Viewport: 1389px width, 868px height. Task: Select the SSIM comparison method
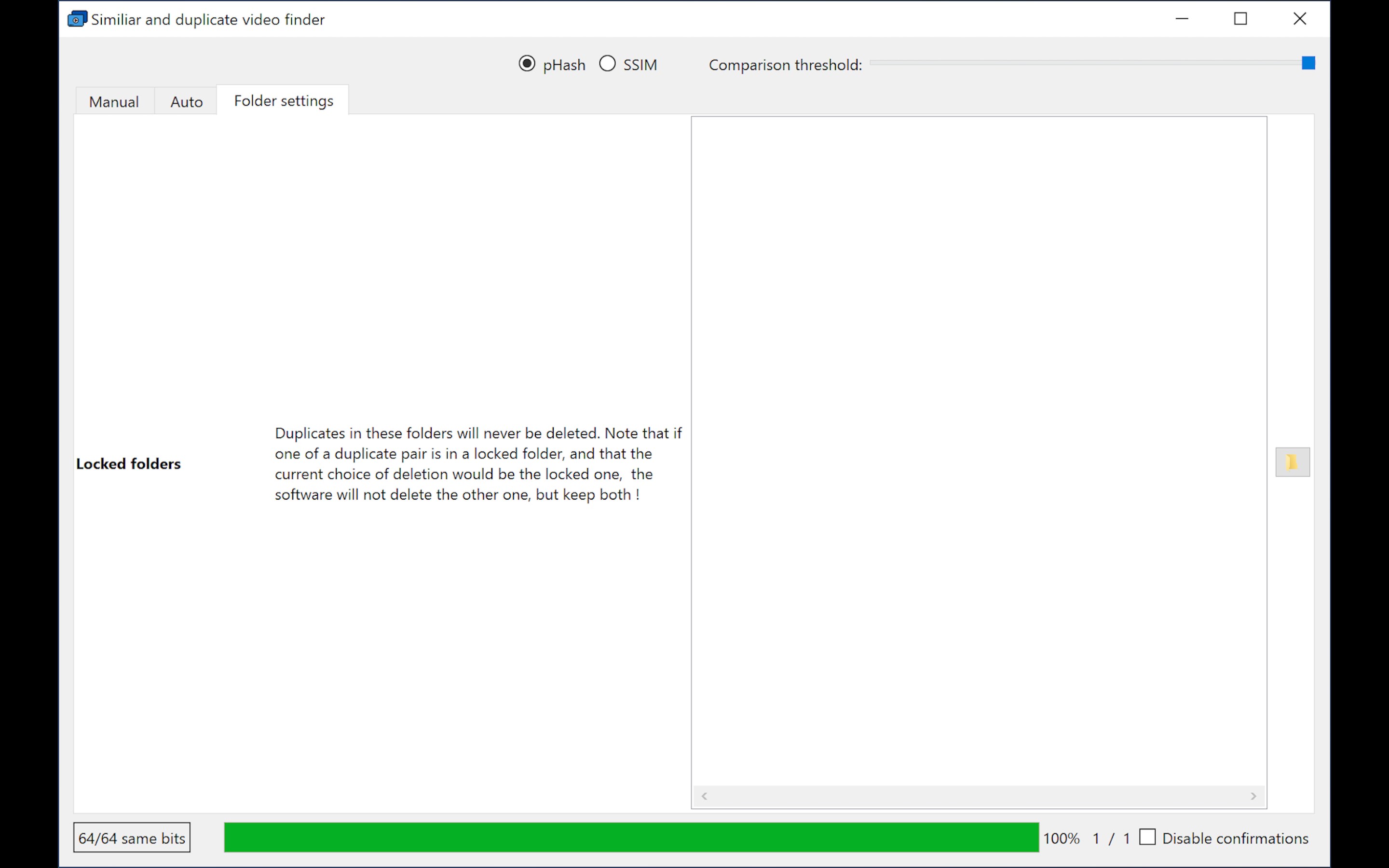[607, 64]
